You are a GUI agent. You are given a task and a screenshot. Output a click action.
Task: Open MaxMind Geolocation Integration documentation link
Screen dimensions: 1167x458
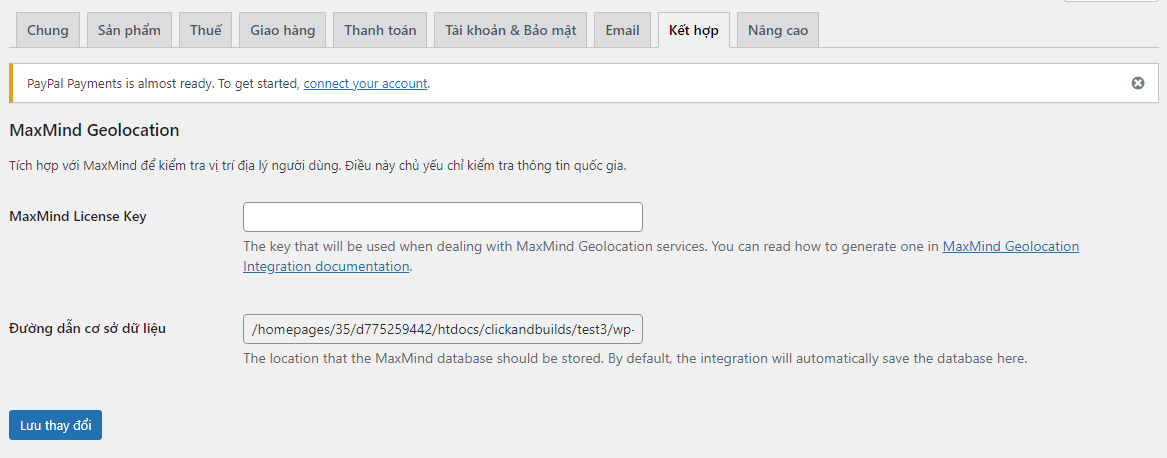(1010, 246)
